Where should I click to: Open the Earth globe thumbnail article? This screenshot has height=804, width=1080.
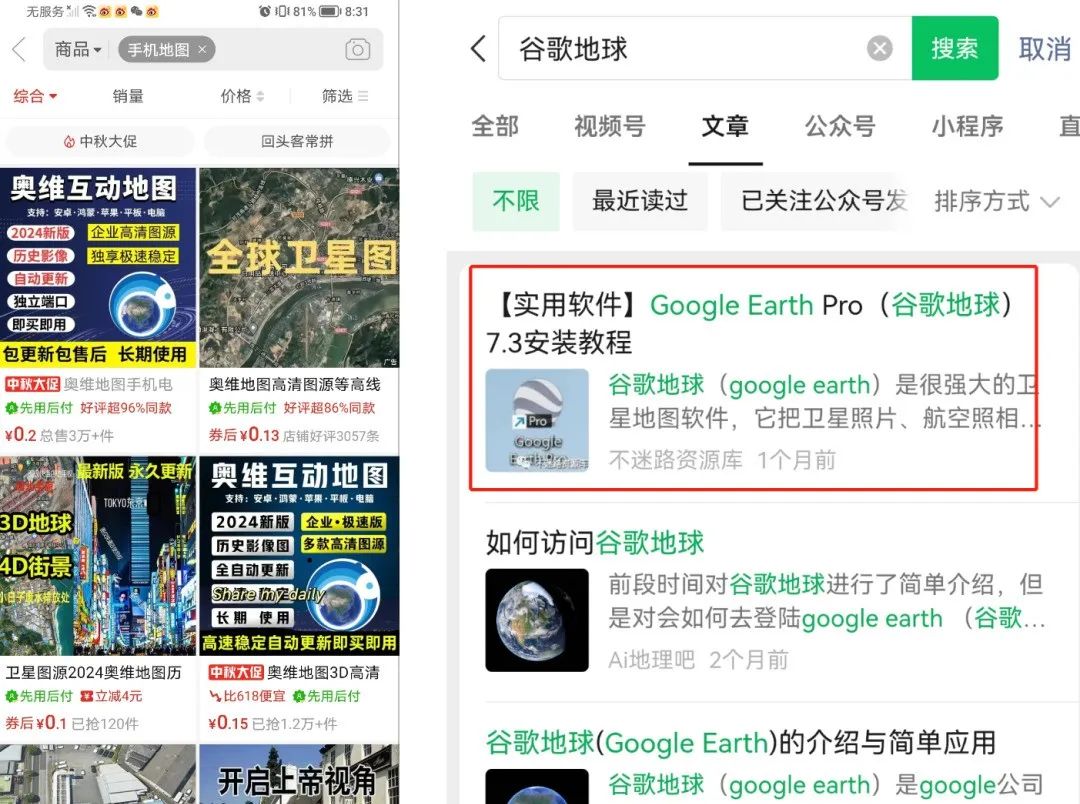537,620
